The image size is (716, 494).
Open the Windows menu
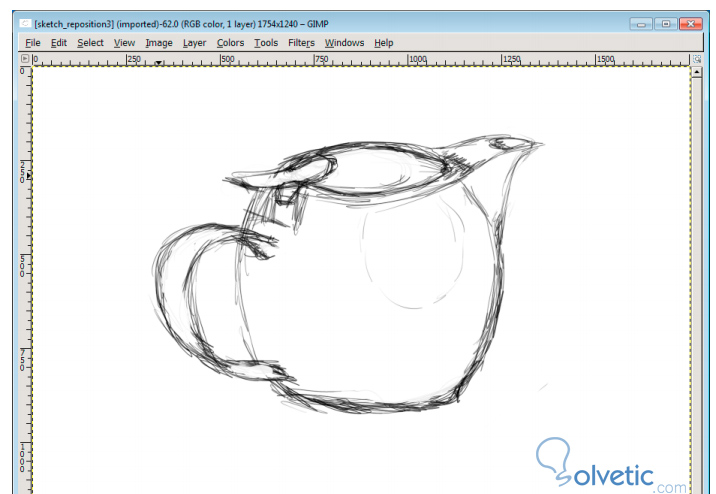[x=344, y=43]
